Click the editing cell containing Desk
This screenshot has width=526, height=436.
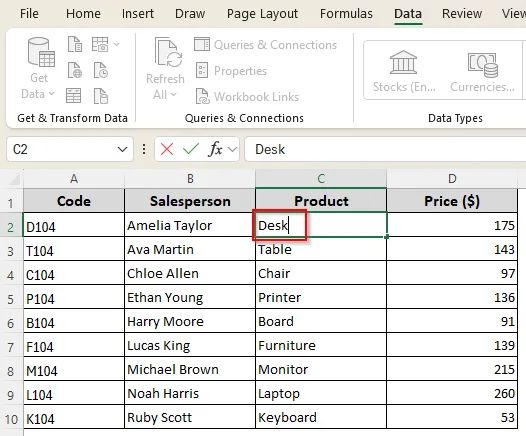[321, 225]
